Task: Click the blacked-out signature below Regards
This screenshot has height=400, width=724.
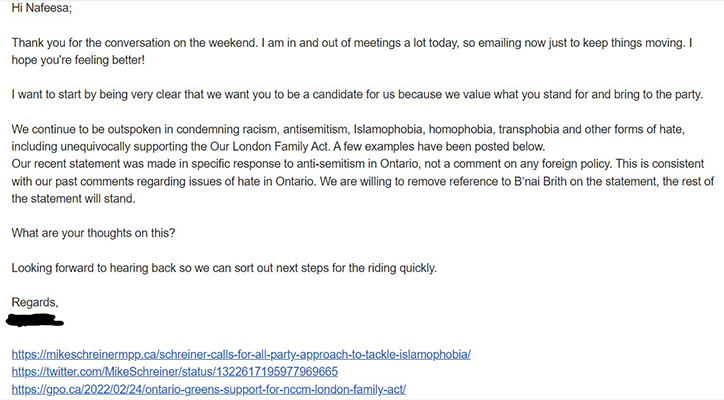Action: pos(35,320)
